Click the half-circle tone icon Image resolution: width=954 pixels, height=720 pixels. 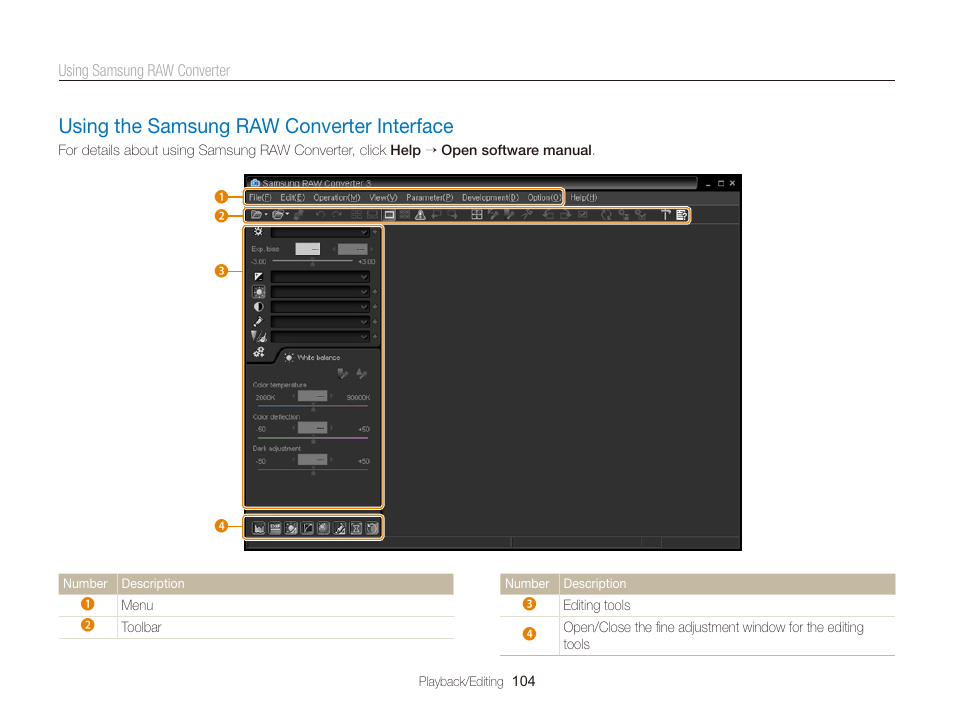click(259, 307)
